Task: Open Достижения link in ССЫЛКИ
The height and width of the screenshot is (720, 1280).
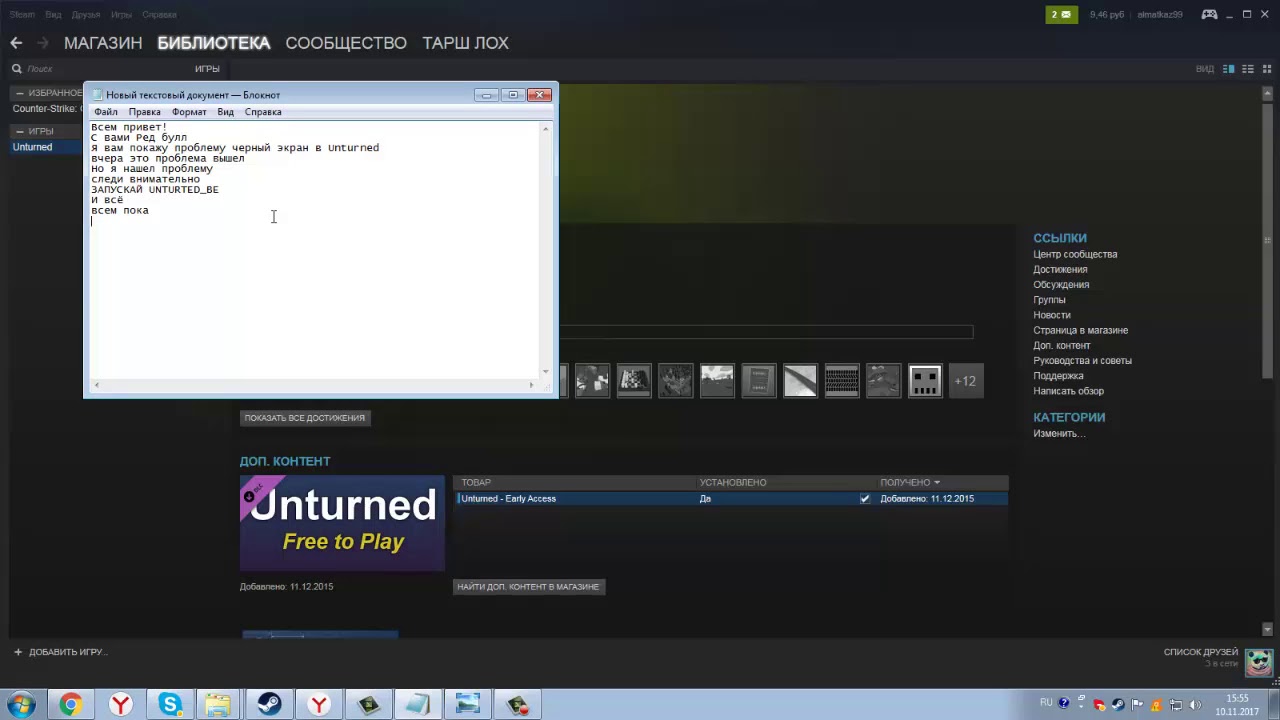Action: [x=1060, y=270]
